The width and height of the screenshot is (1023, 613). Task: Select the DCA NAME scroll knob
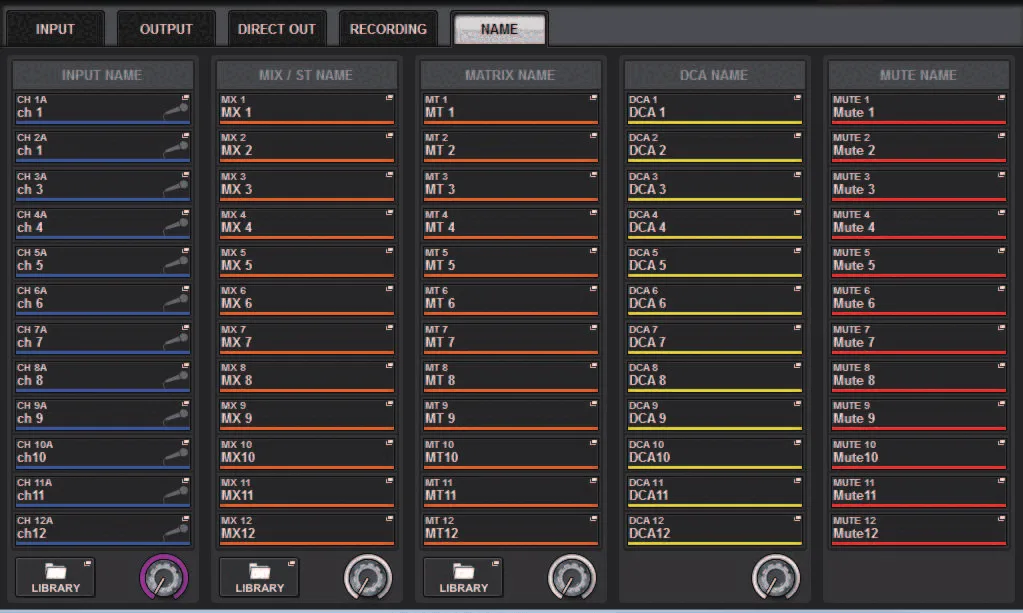[776, 577]
